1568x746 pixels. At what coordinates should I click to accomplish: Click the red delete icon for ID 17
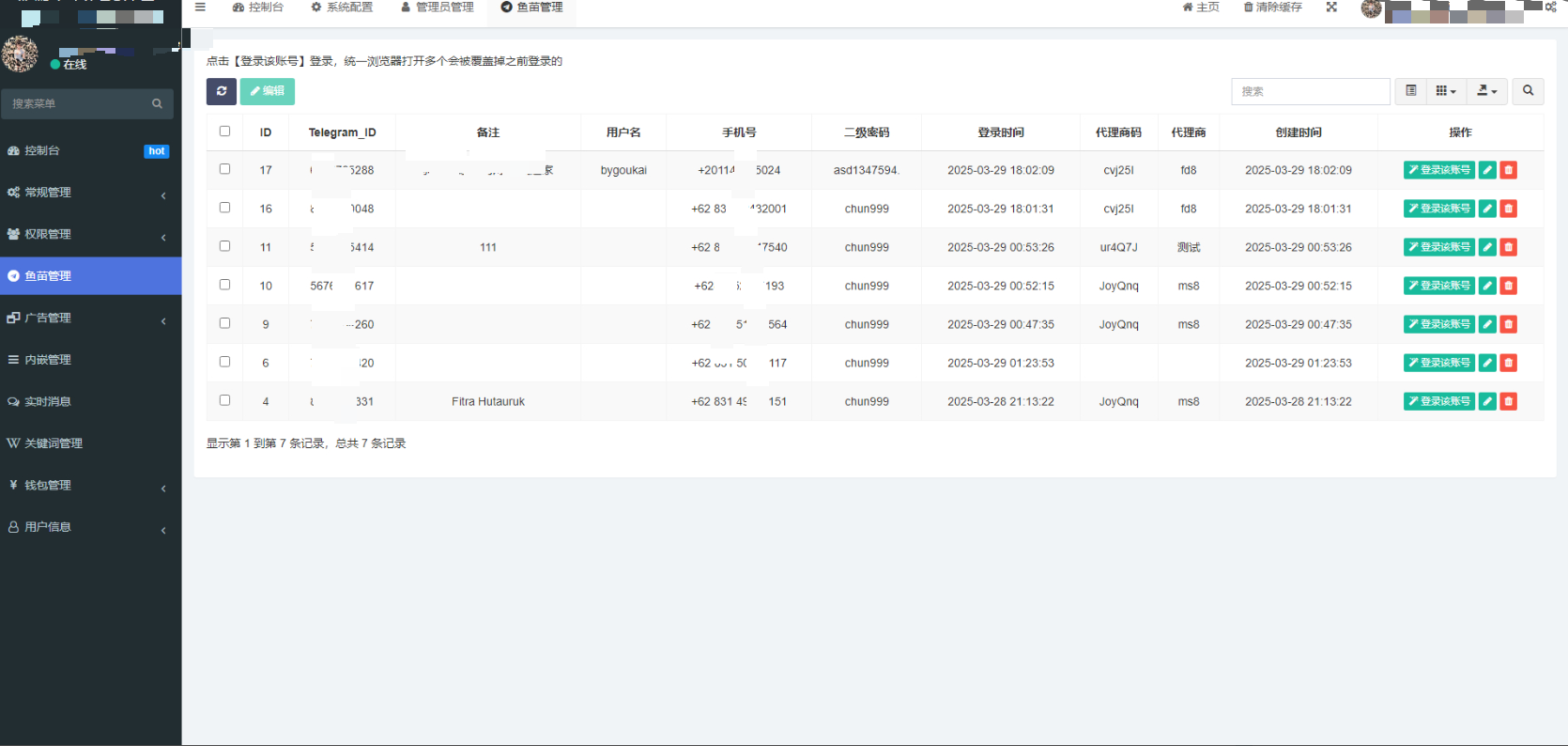(x=1508, y=170)
